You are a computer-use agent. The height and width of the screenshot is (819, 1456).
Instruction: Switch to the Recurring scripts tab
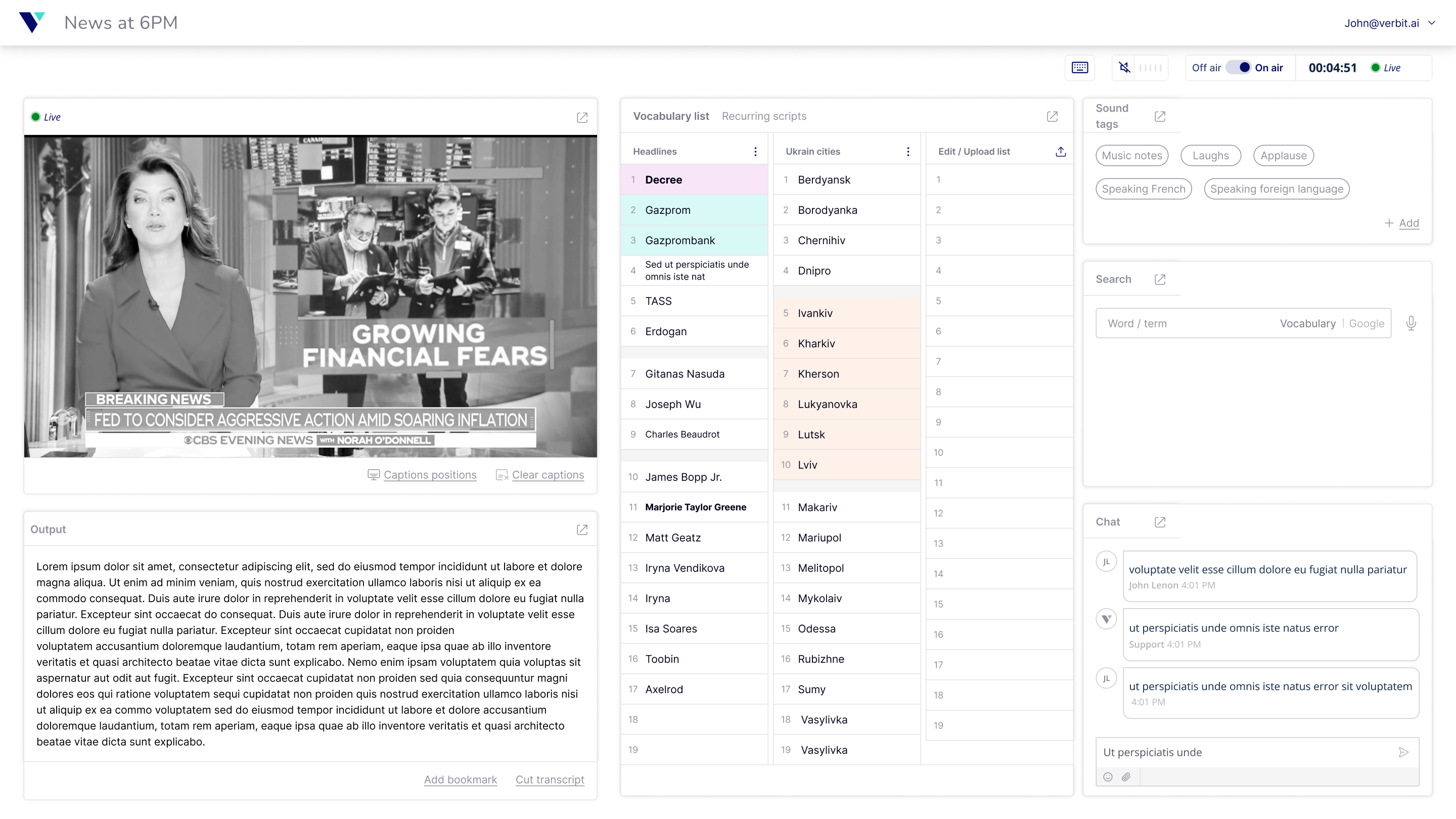coord(763,116)
